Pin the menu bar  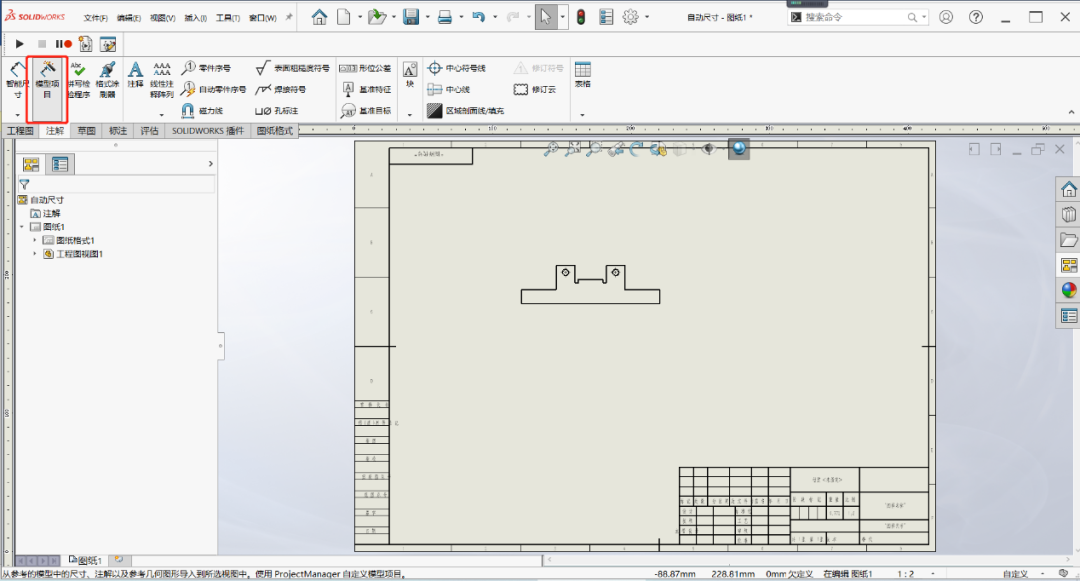289,17
